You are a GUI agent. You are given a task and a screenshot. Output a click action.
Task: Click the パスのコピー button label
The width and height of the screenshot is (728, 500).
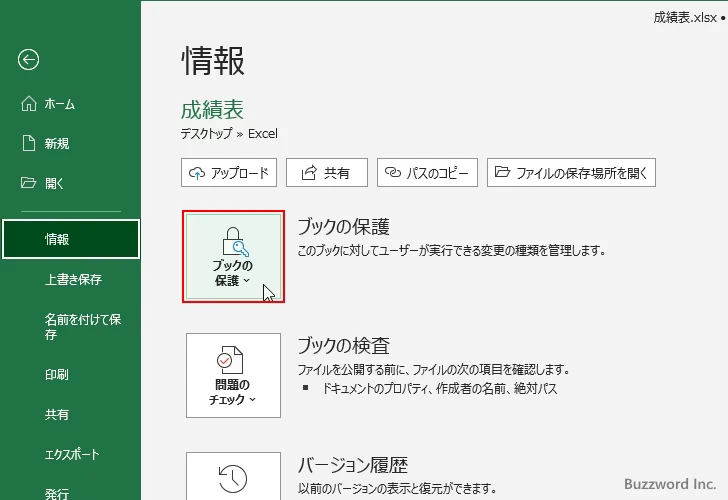point(437,173)
